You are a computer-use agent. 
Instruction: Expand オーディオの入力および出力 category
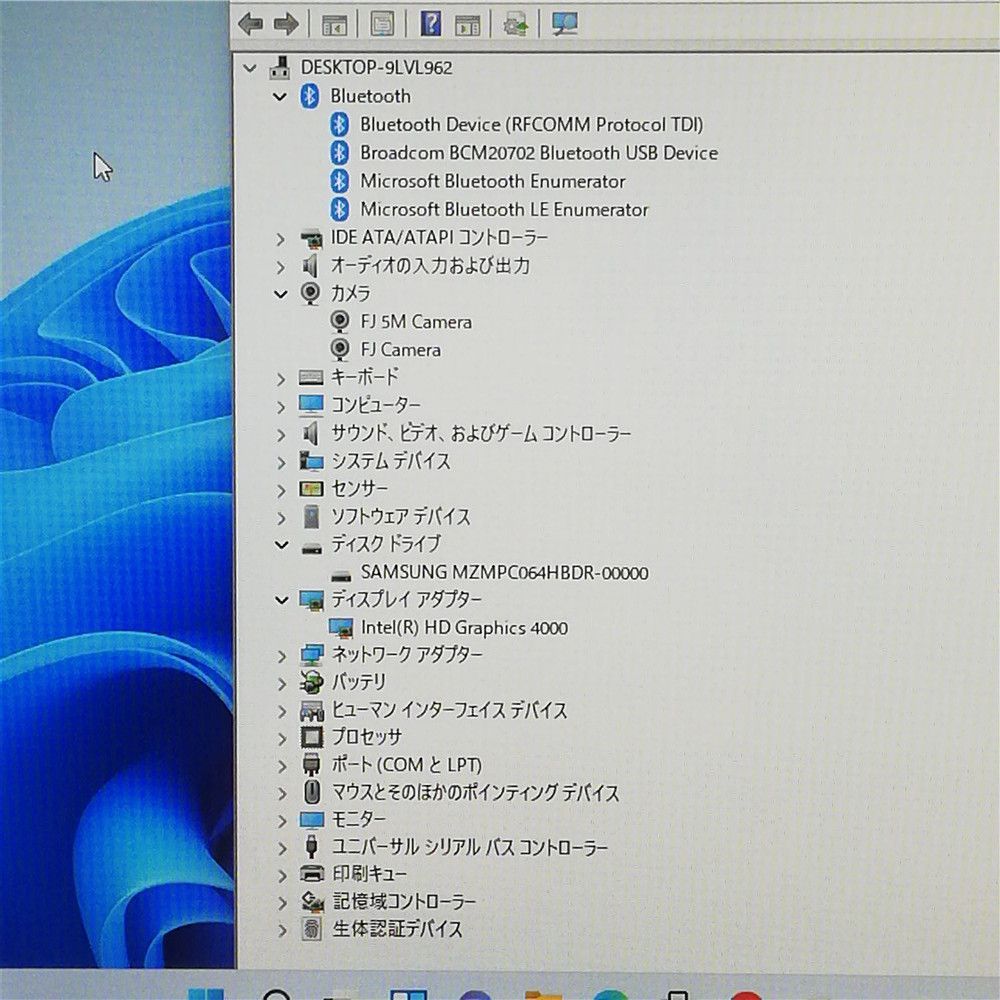click(281, 267)
